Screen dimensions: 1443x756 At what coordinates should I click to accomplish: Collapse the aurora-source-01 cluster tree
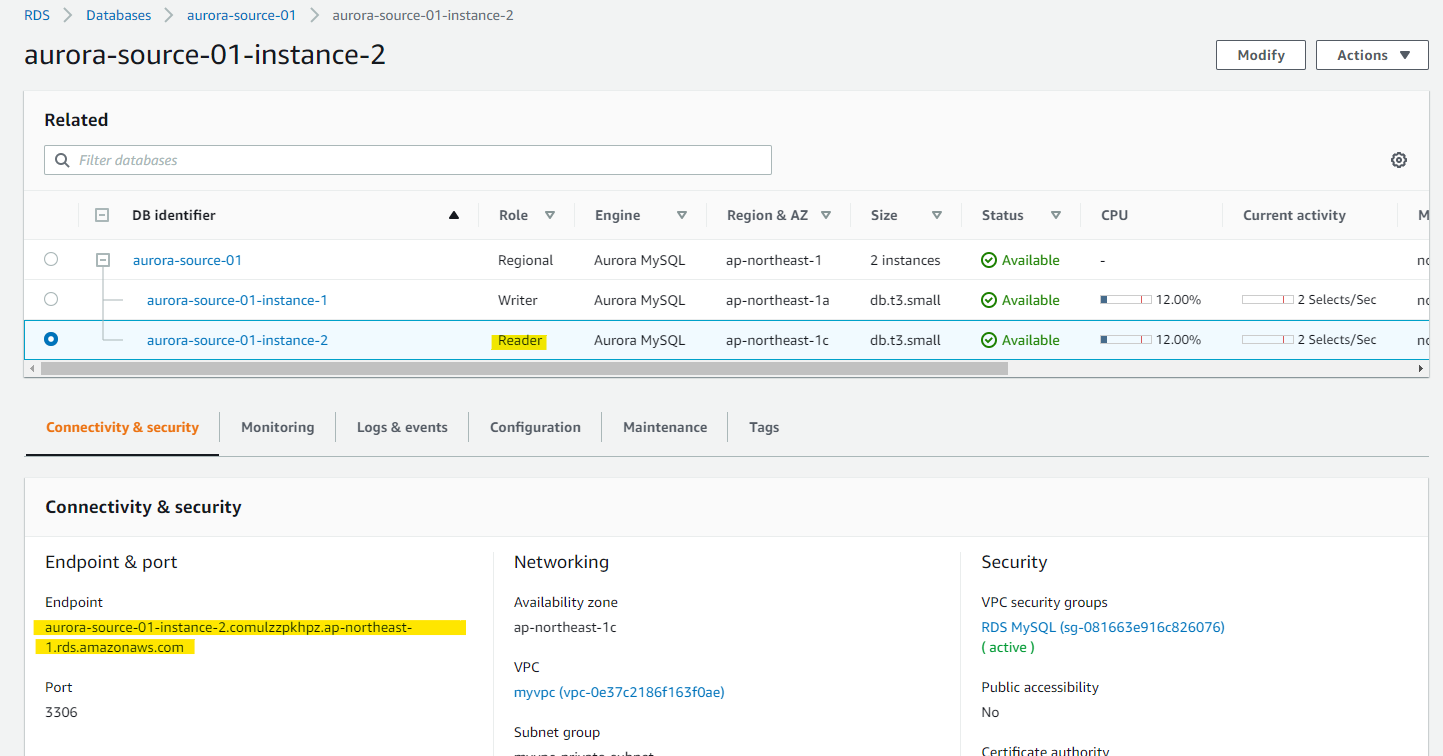(102, 260)
